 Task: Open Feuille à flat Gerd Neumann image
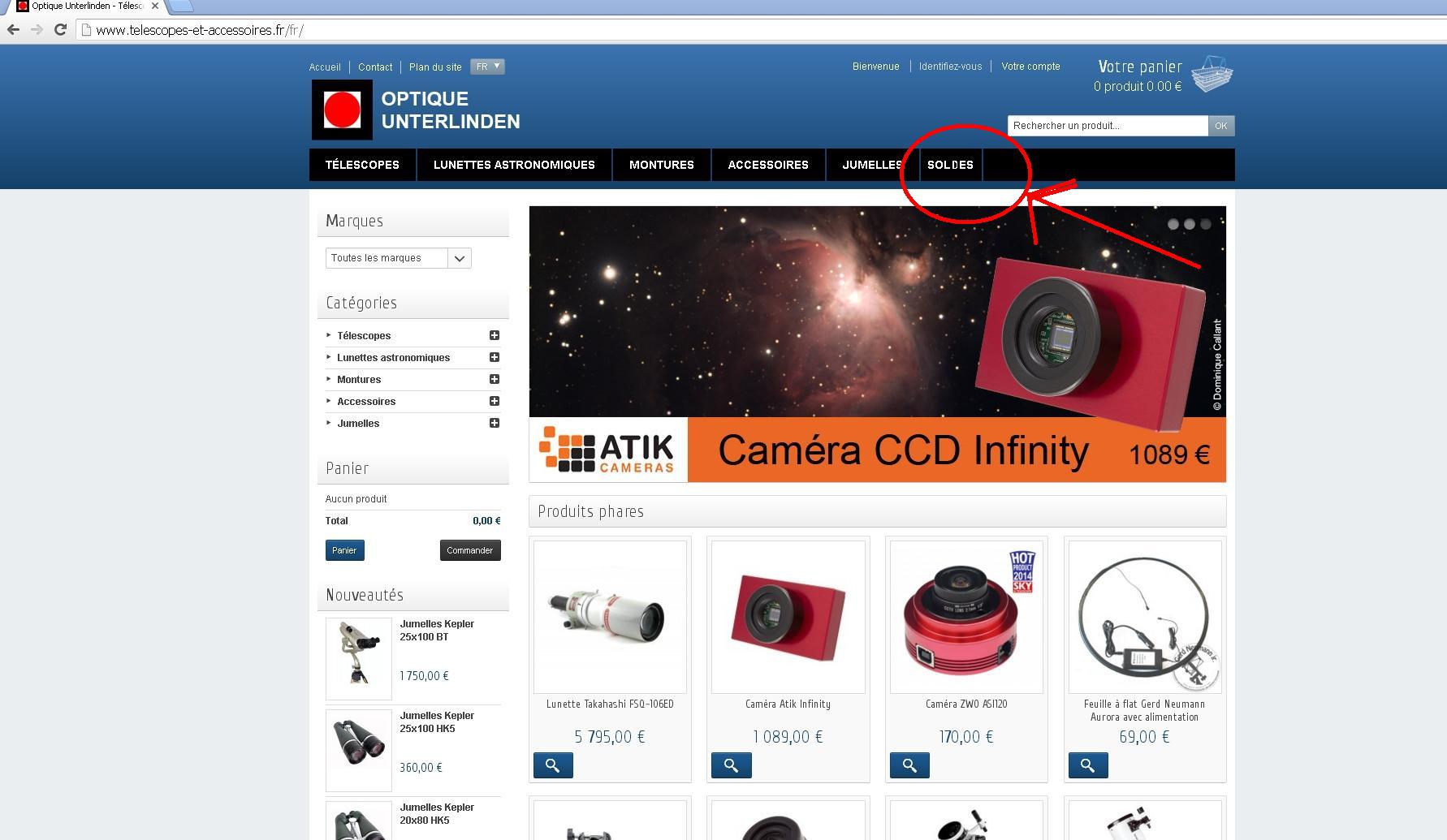click(1145, 617)
